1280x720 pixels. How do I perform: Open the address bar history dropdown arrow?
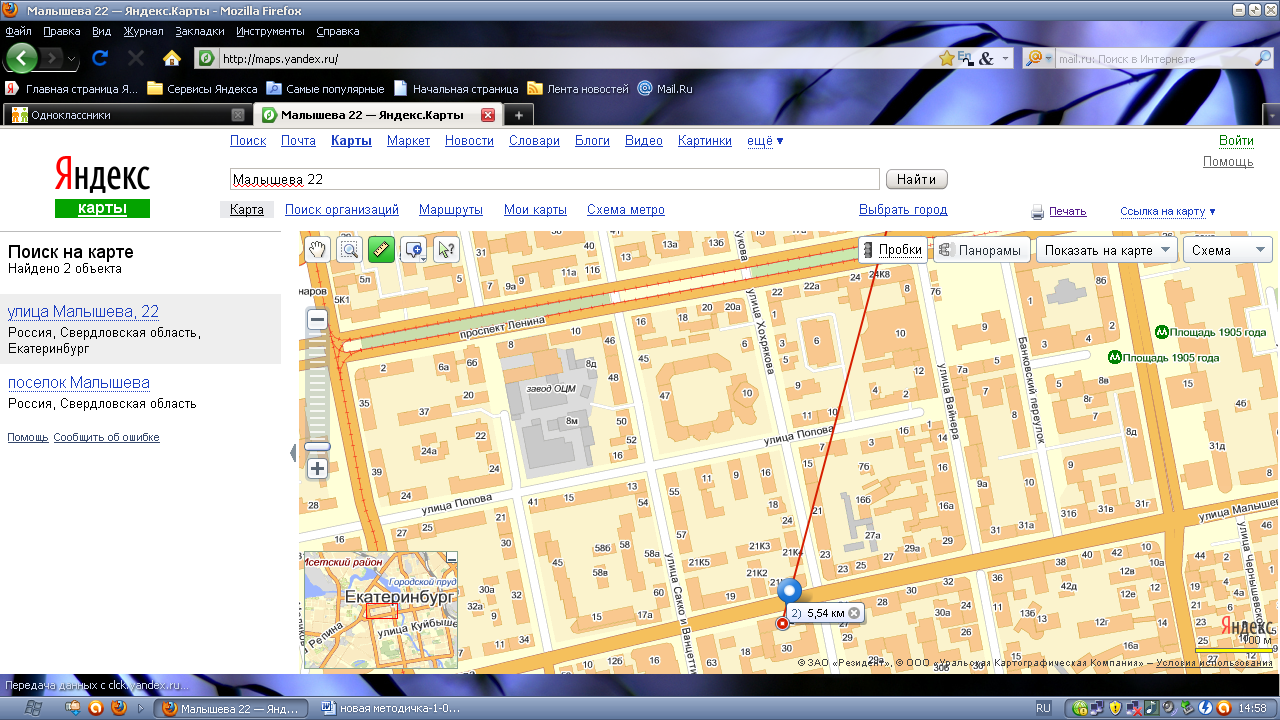tap(1005, 59)
